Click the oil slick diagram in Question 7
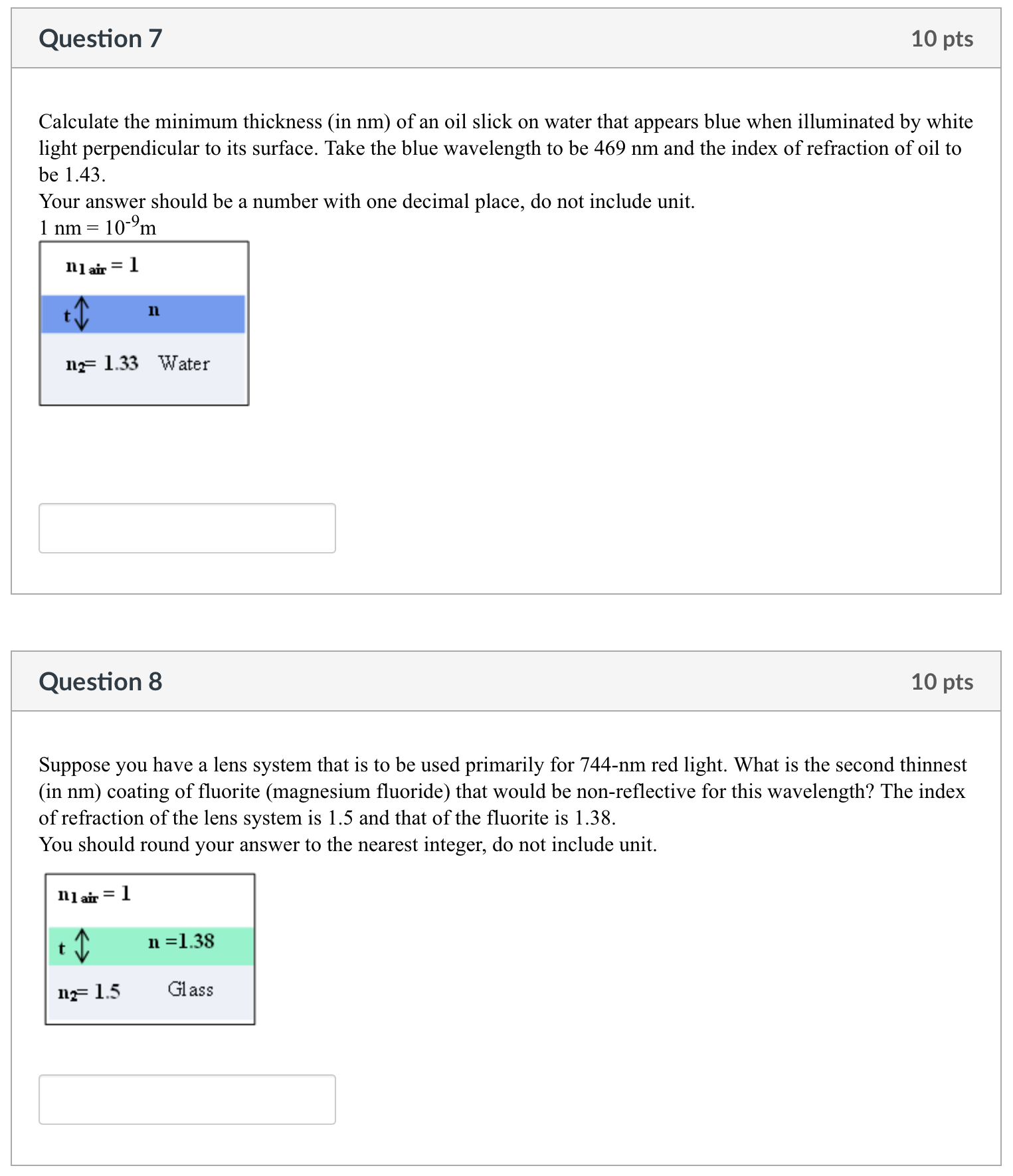This screenshot has width=1013, height=1176. 144,322
